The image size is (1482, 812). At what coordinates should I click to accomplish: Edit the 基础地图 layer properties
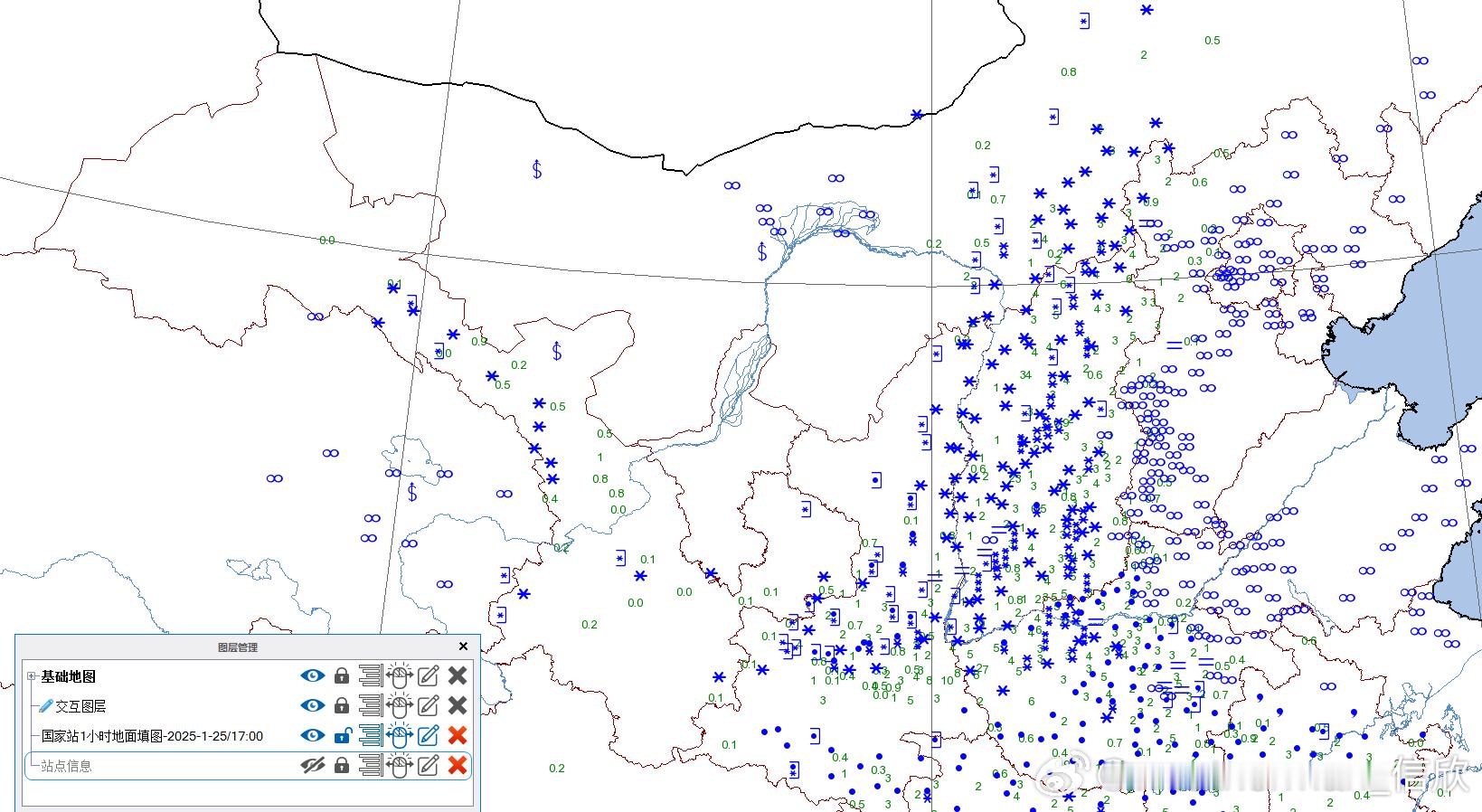(429, 675)
